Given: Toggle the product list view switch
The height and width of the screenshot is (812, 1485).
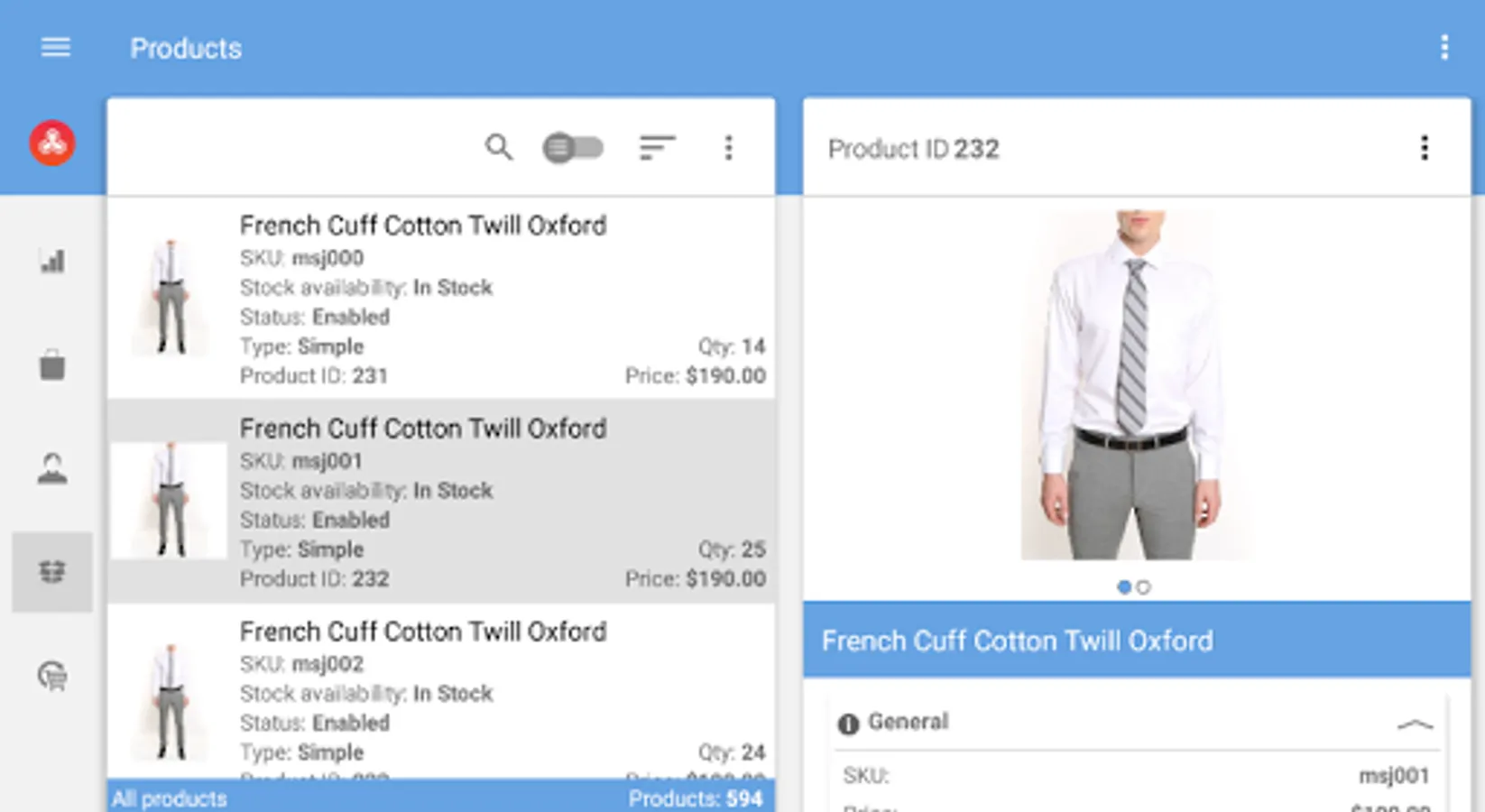Looking at the screenshot, I should coord(573,147).
